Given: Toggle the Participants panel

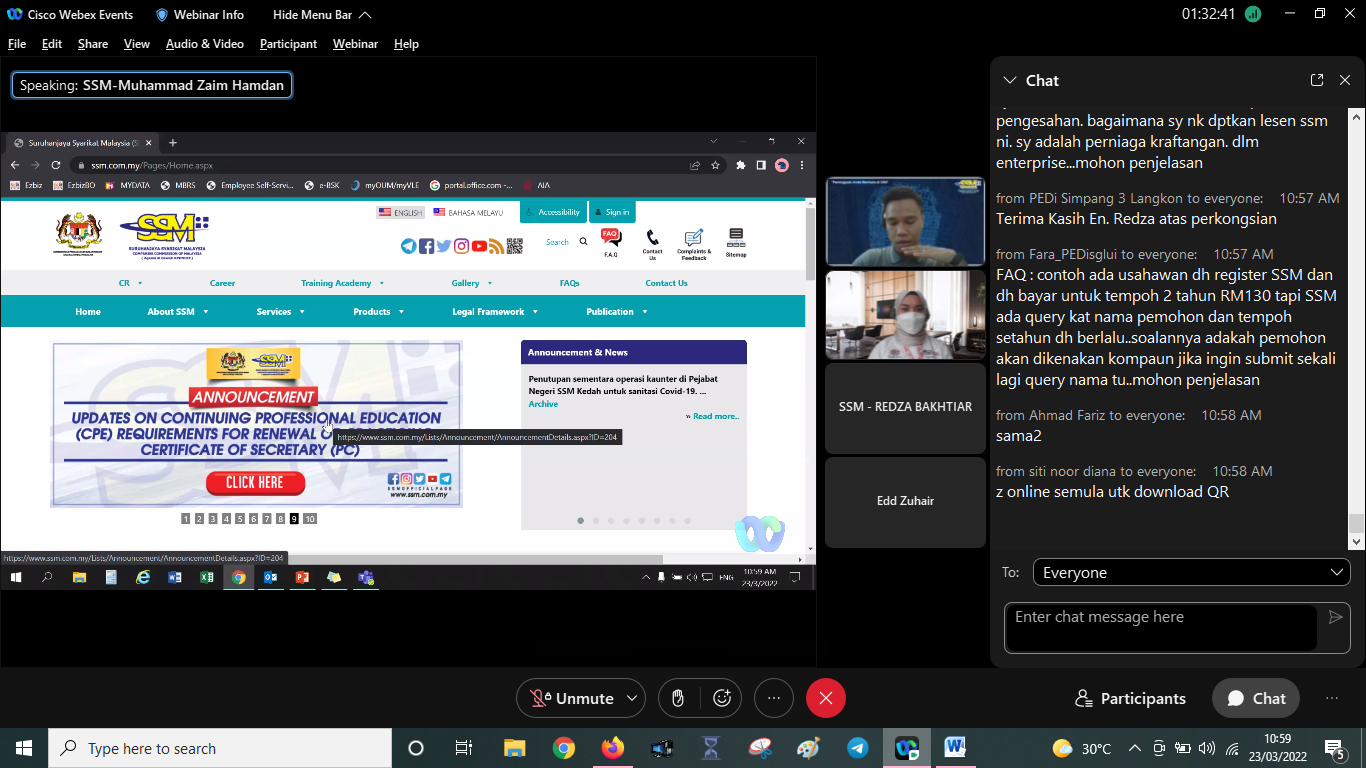Looking at the screenshot, I should pos(1130,698).
